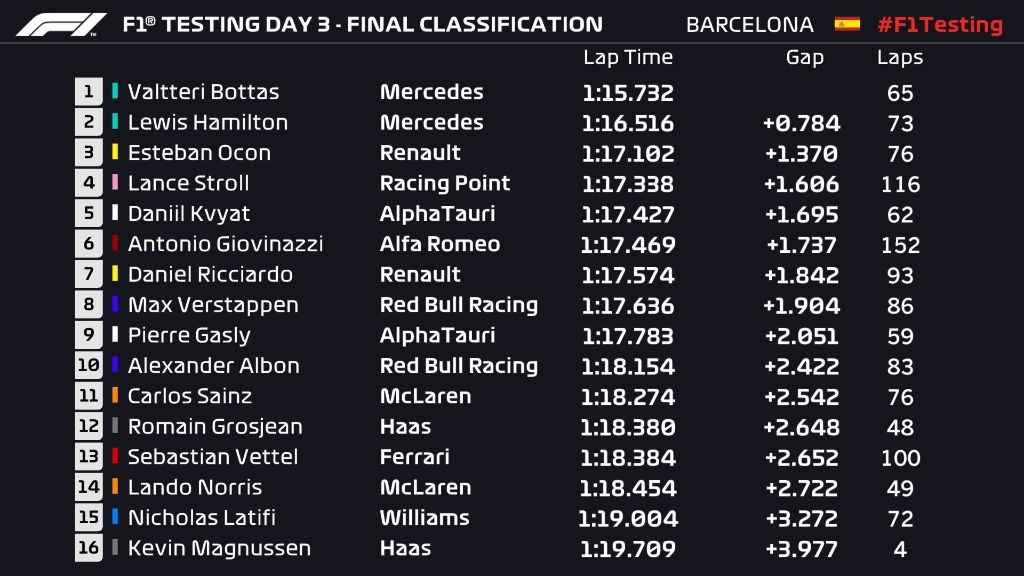Viewport: 1024px width, 576px height.
Task: Select driver name Max Verstappen
Action: click(213, 304)
